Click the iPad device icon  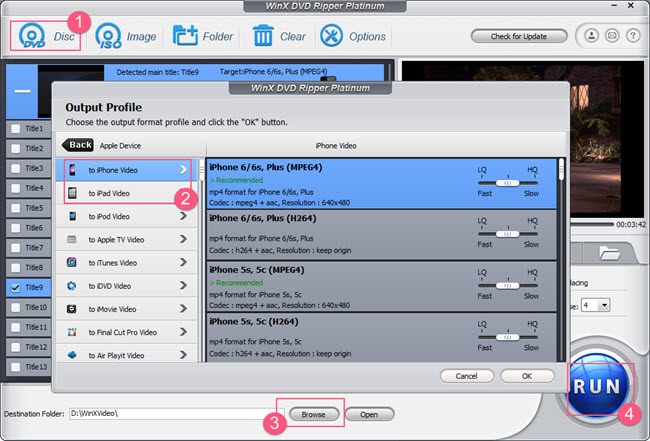[72, 193]
